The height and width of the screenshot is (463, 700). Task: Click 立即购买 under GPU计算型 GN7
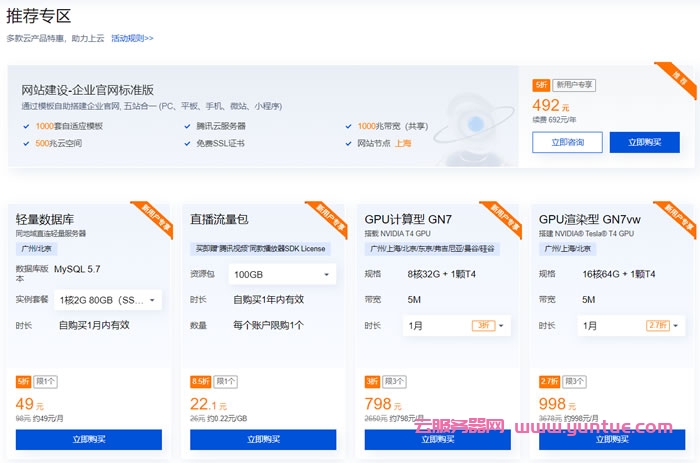click(x=437, y=439)
